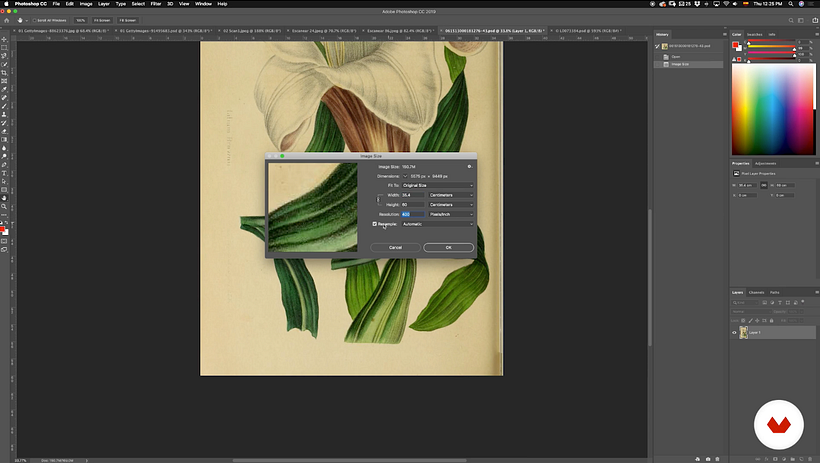The height and width of the screenshot is (463, 820).
Task: Click the Width input field
Action: 413,195
